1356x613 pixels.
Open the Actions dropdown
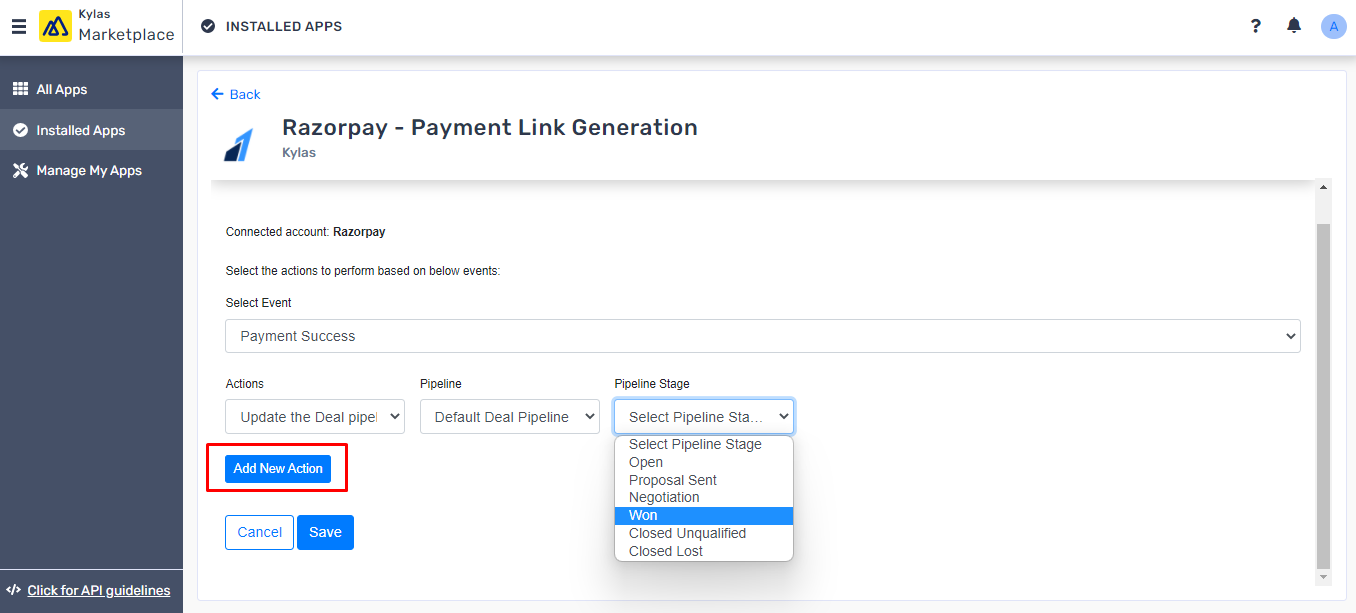315,417
